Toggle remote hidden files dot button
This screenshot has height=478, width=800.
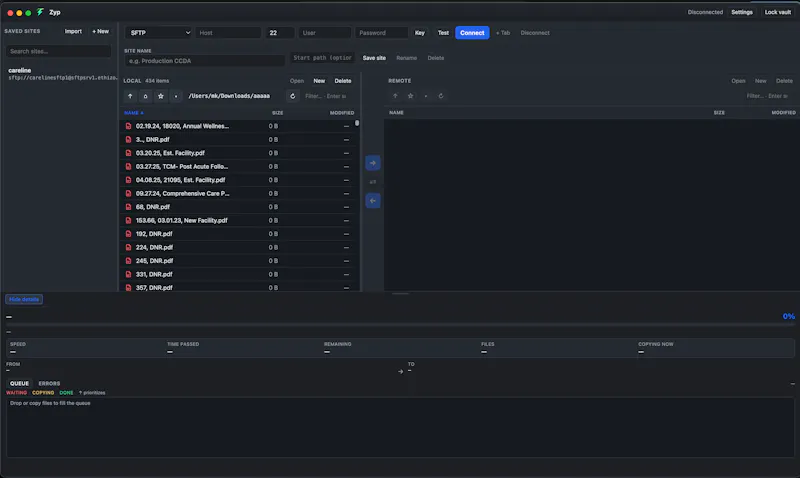(x=426, y=96)
